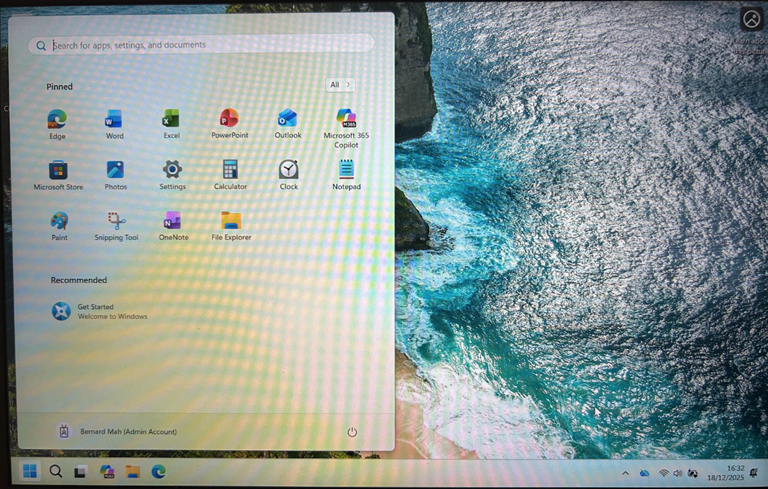This screenshot has height=489, width=768.
Task: Open the power options button
Action: point(352,432)
